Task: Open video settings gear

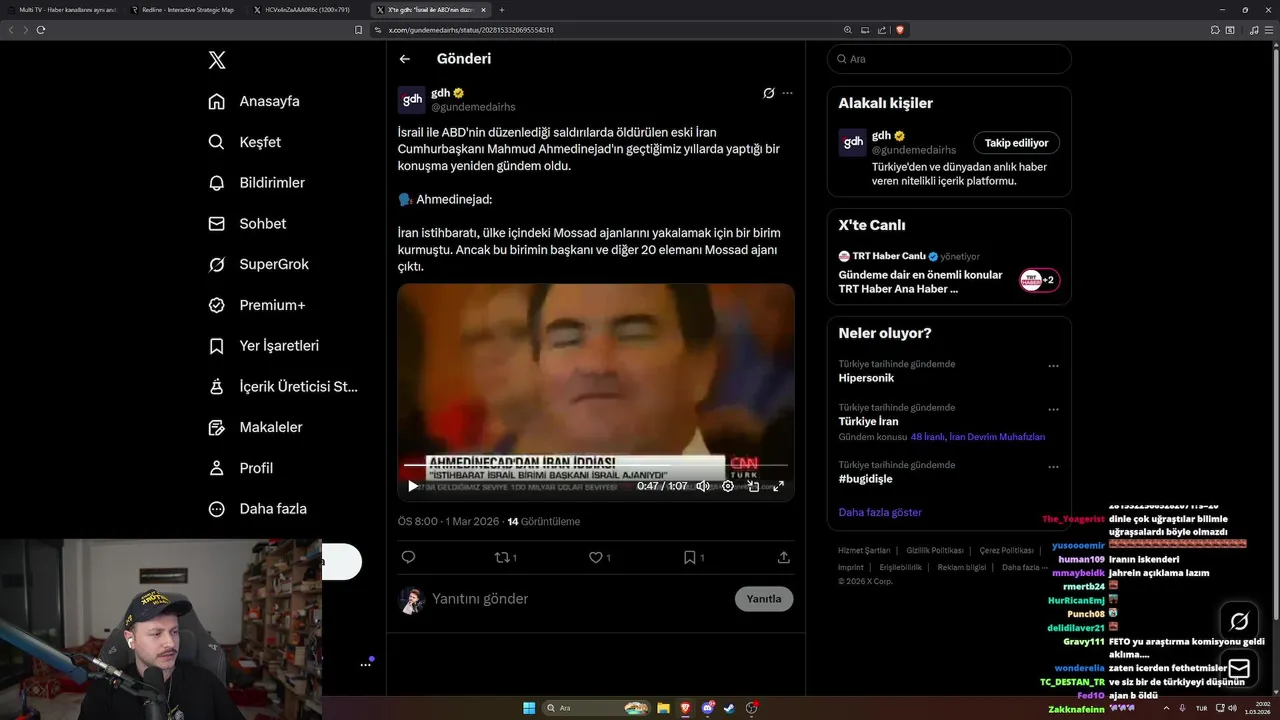Action: [728, 486]
